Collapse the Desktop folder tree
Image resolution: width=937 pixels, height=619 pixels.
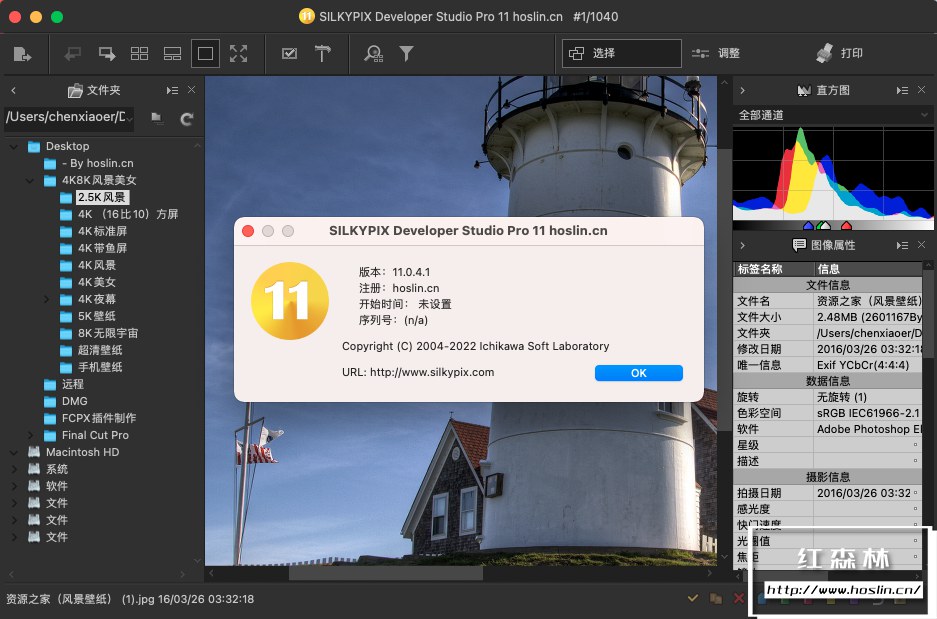(15, 147)
